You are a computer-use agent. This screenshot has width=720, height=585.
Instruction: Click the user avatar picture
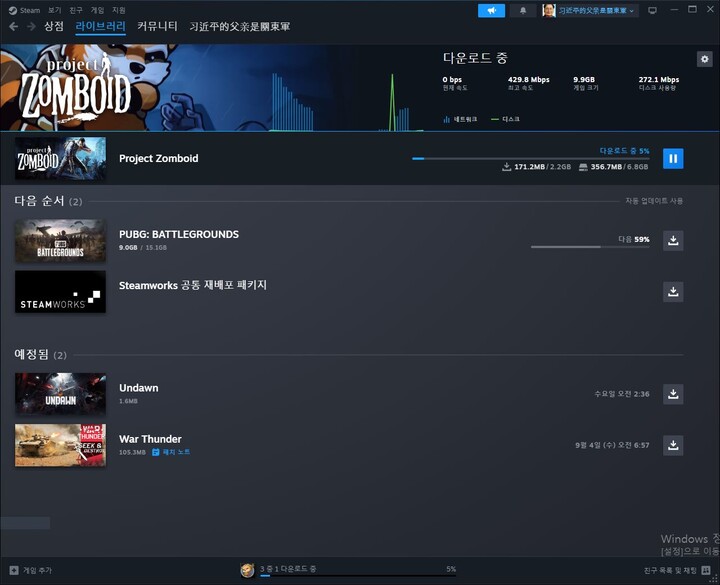click(549, 10)
